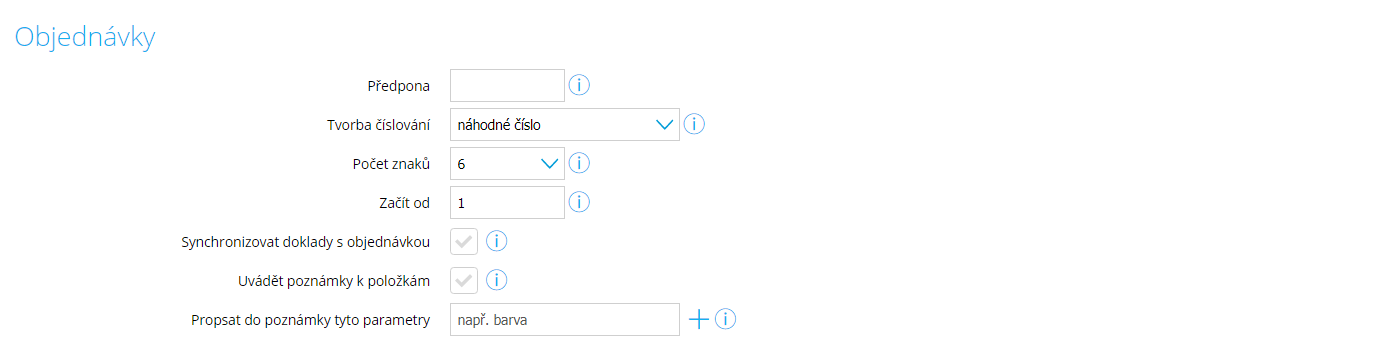Click the info icon beside Začít od
Viewport: 1400px width, 362px height.
(579, 202)
